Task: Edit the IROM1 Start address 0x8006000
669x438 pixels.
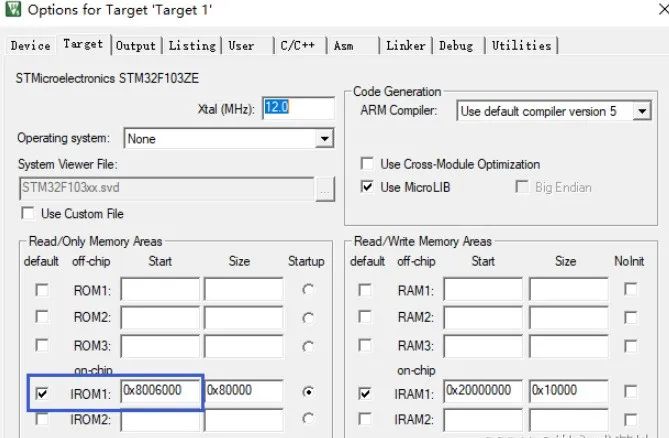Action: point(160,391)
